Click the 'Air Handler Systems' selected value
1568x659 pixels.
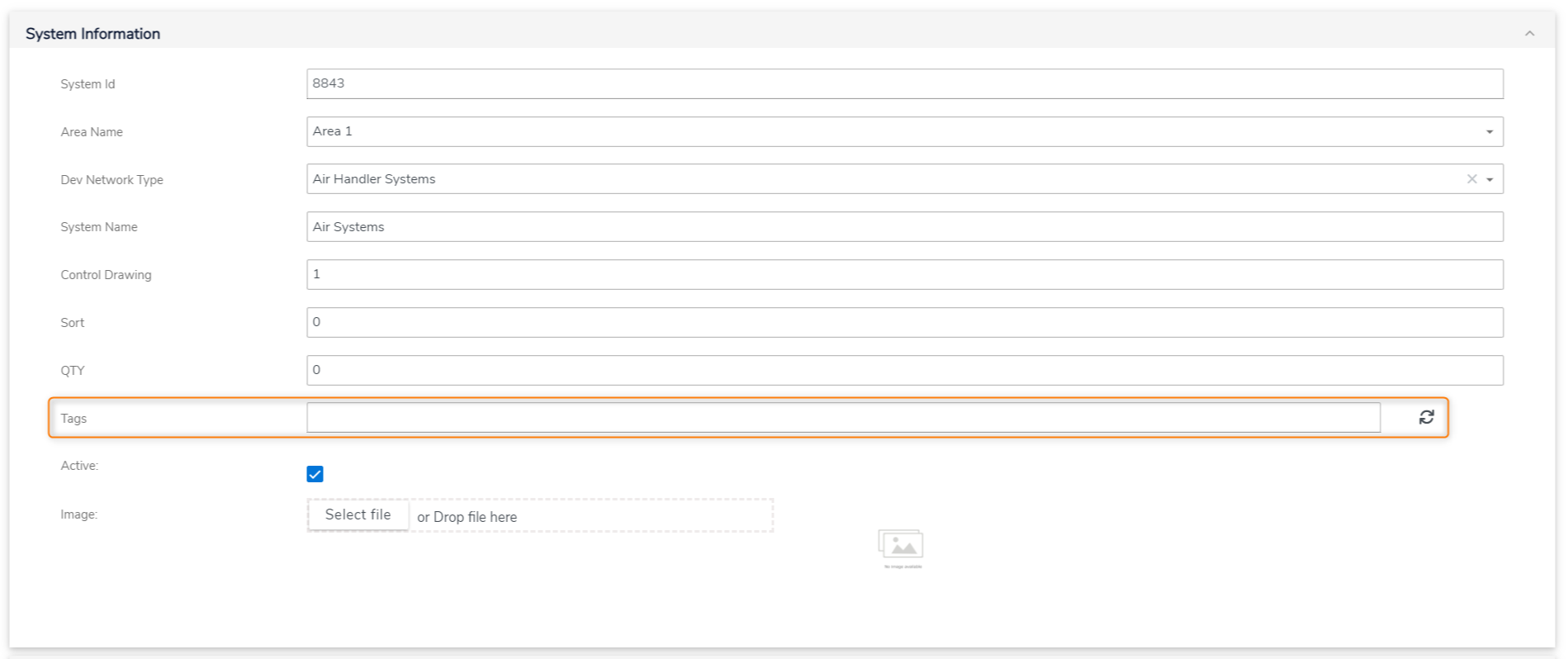[x=374, y=179]
